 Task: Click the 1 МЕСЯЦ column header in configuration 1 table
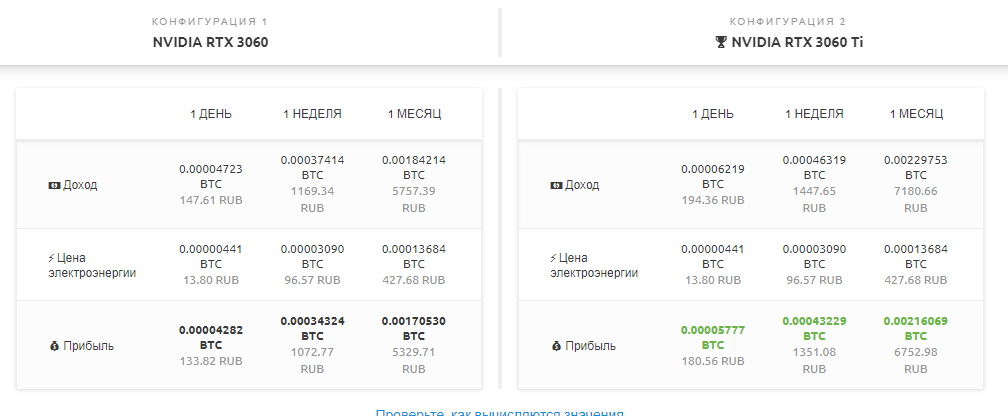(x=414, y=114)
